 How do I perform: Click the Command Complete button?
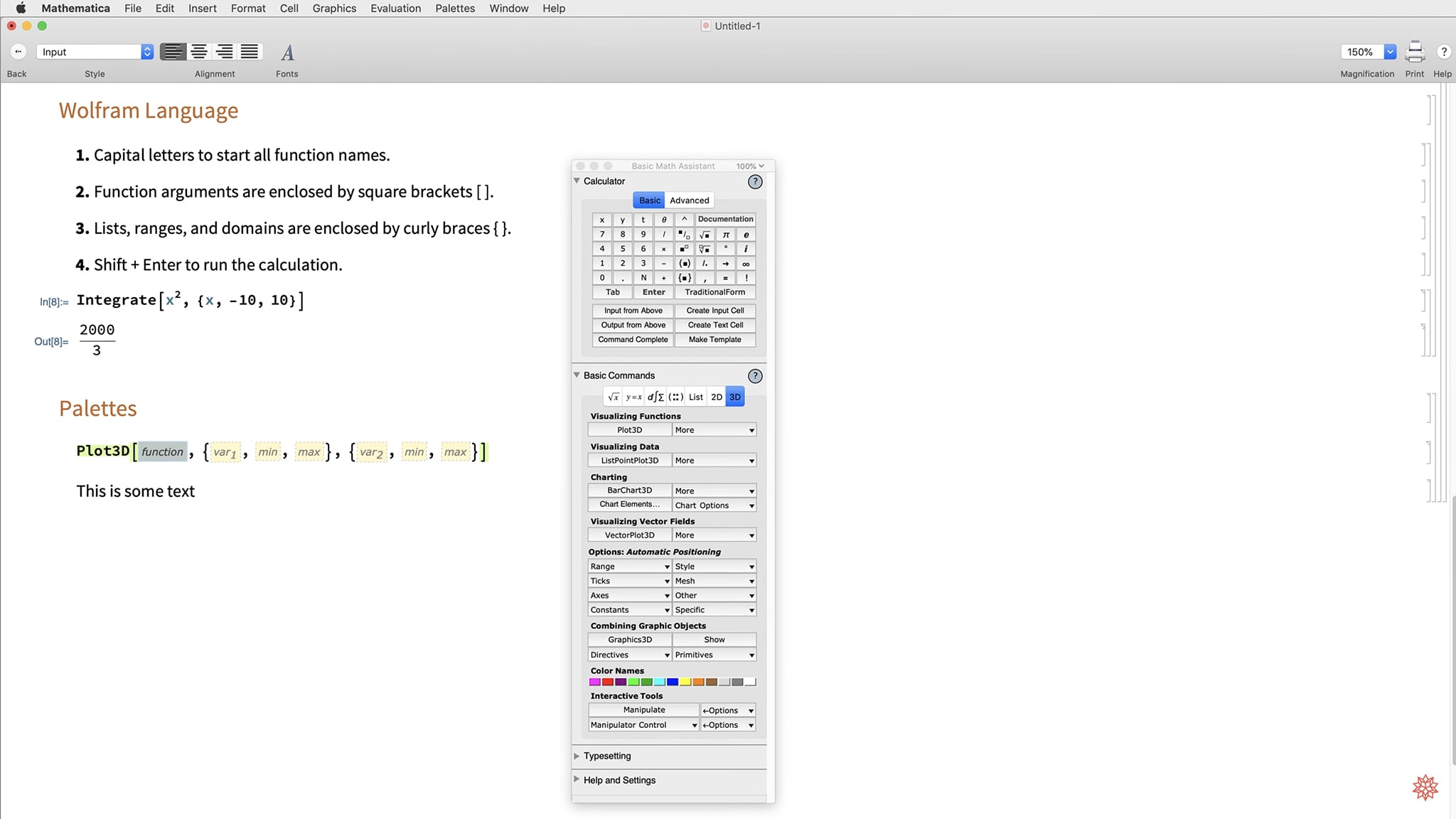tap(632, 339)
